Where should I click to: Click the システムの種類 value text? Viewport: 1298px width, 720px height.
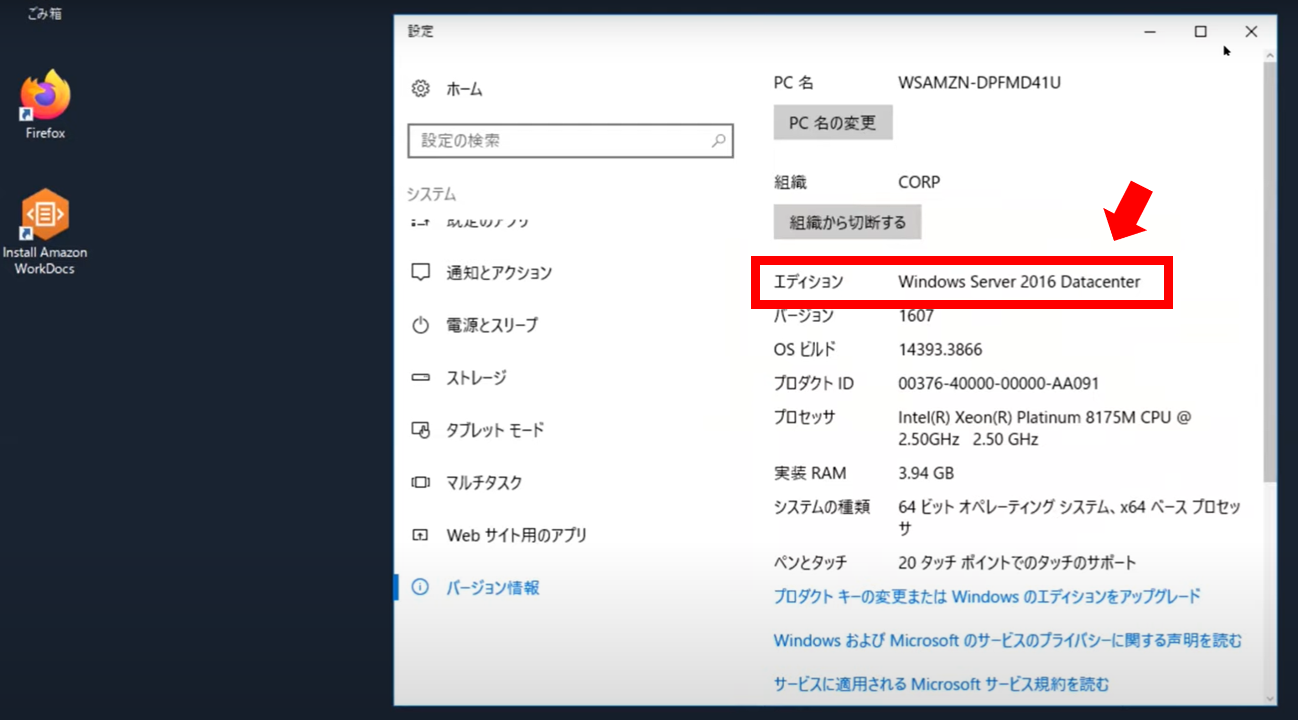[x=1070, y=518]
